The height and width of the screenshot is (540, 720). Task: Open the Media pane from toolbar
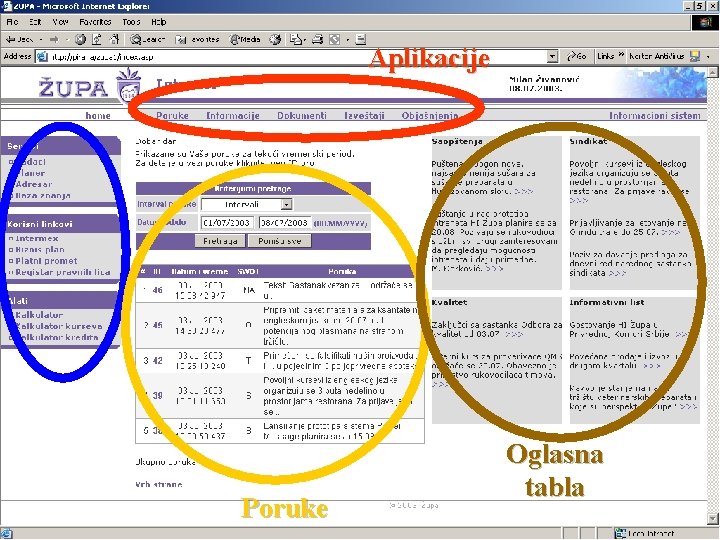[245, 39]
